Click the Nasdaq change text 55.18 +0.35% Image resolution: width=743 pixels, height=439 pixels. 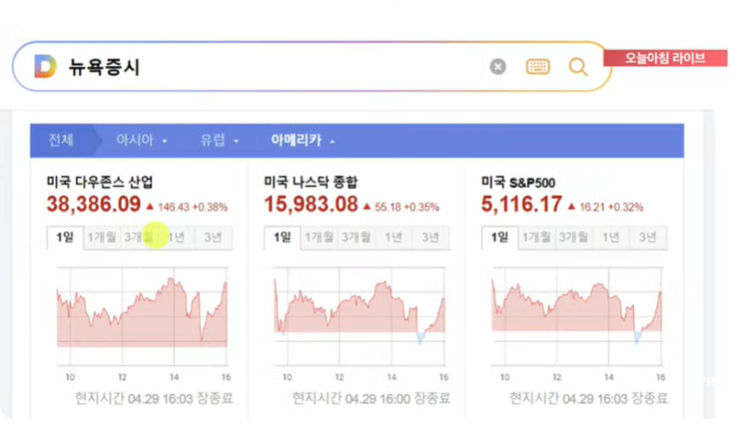(407, 207)
